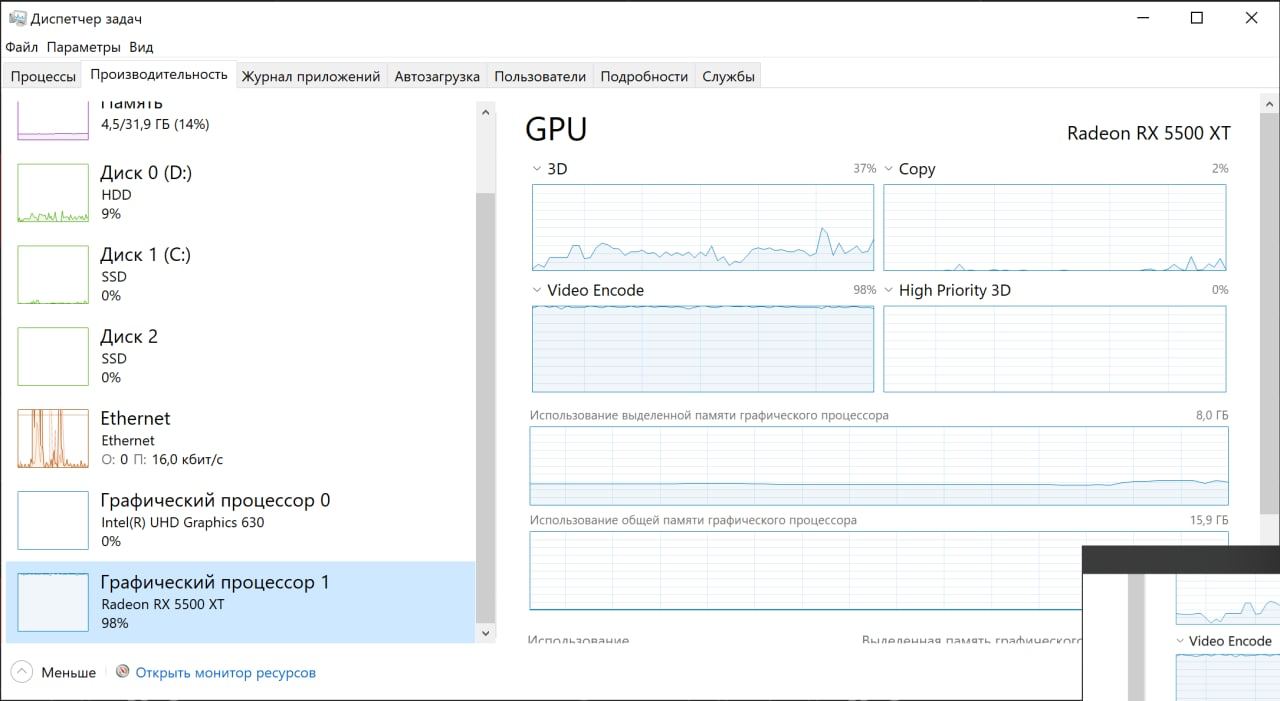This screenshot has height=701, width=1280.
Task: Switch to the Процессы tab
Action: pyautogui.click(x=43, y=76)
